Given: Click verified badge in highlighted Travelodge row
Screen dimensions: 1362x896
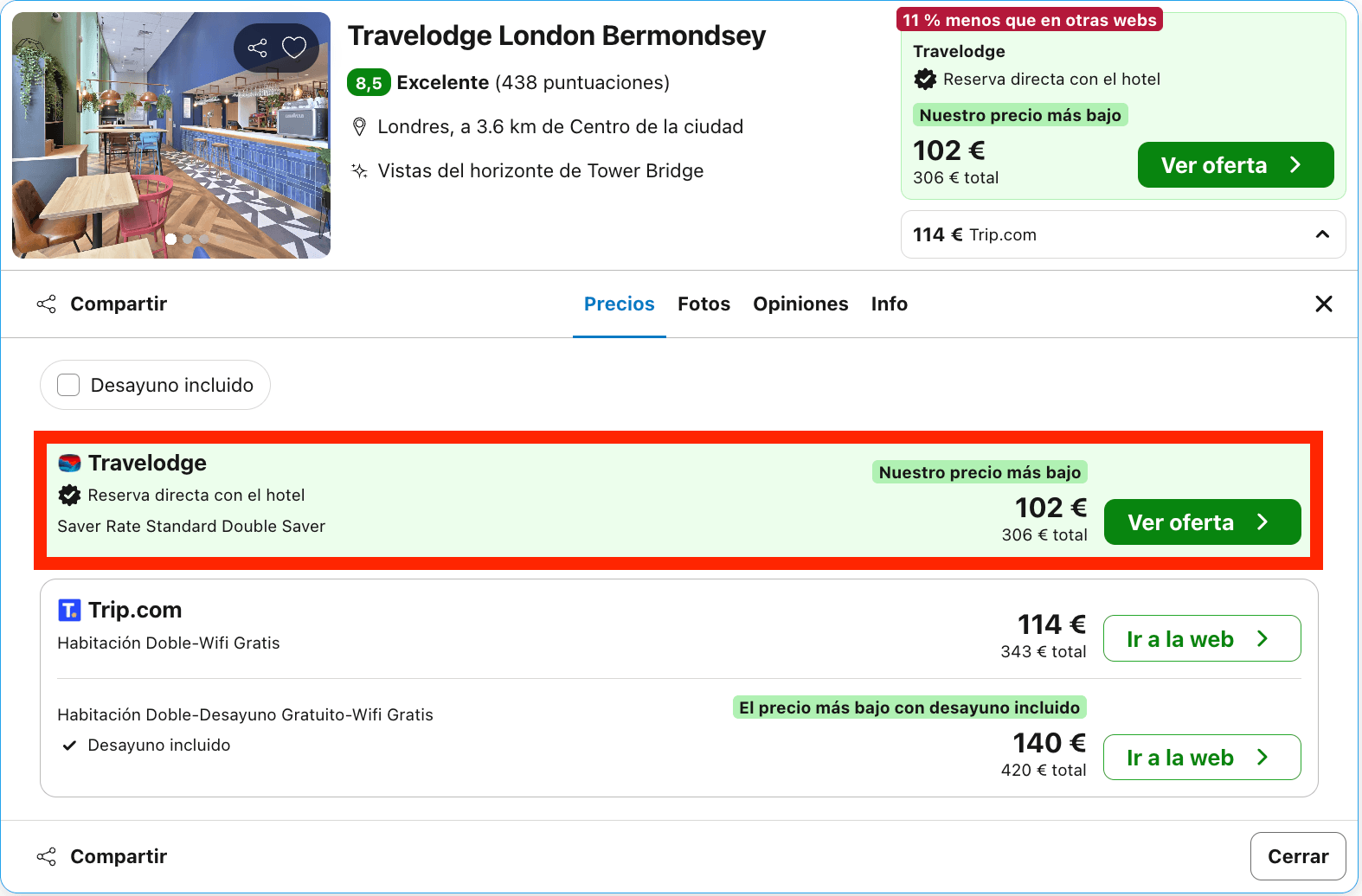Looking at the screenshot, I should point(69,496).
